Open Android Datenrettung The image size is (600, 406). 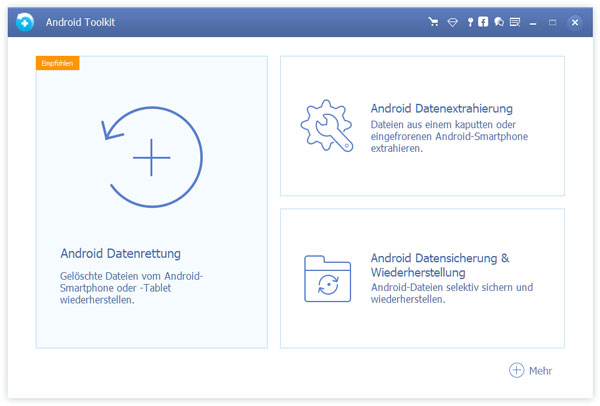152,202
